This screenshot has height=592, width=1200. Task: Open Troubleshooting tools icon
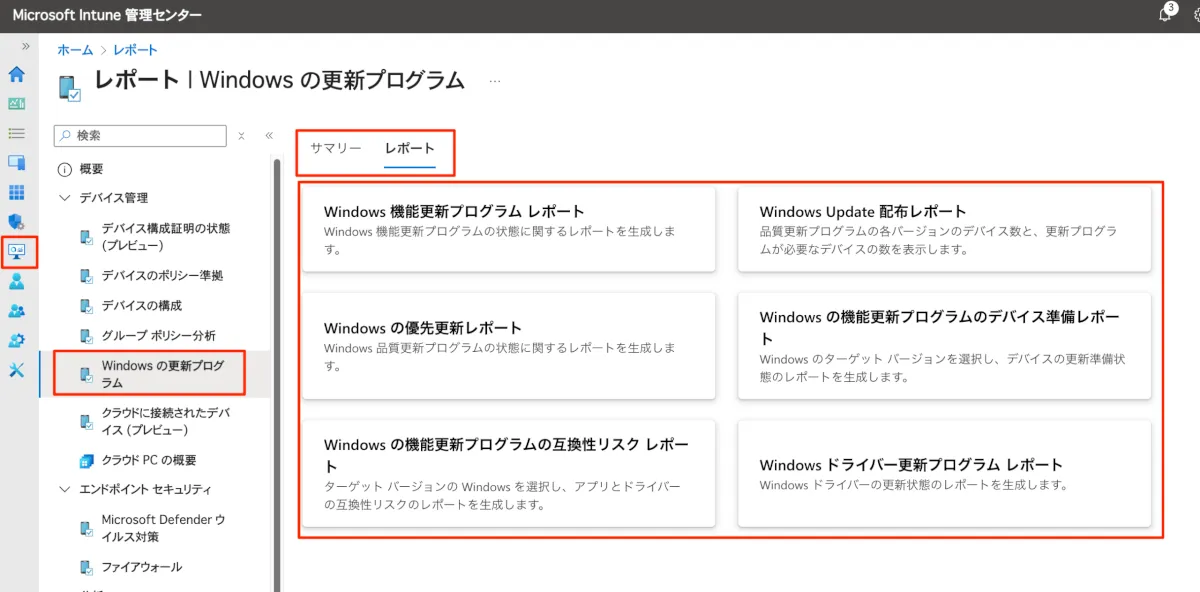[17, 370]
